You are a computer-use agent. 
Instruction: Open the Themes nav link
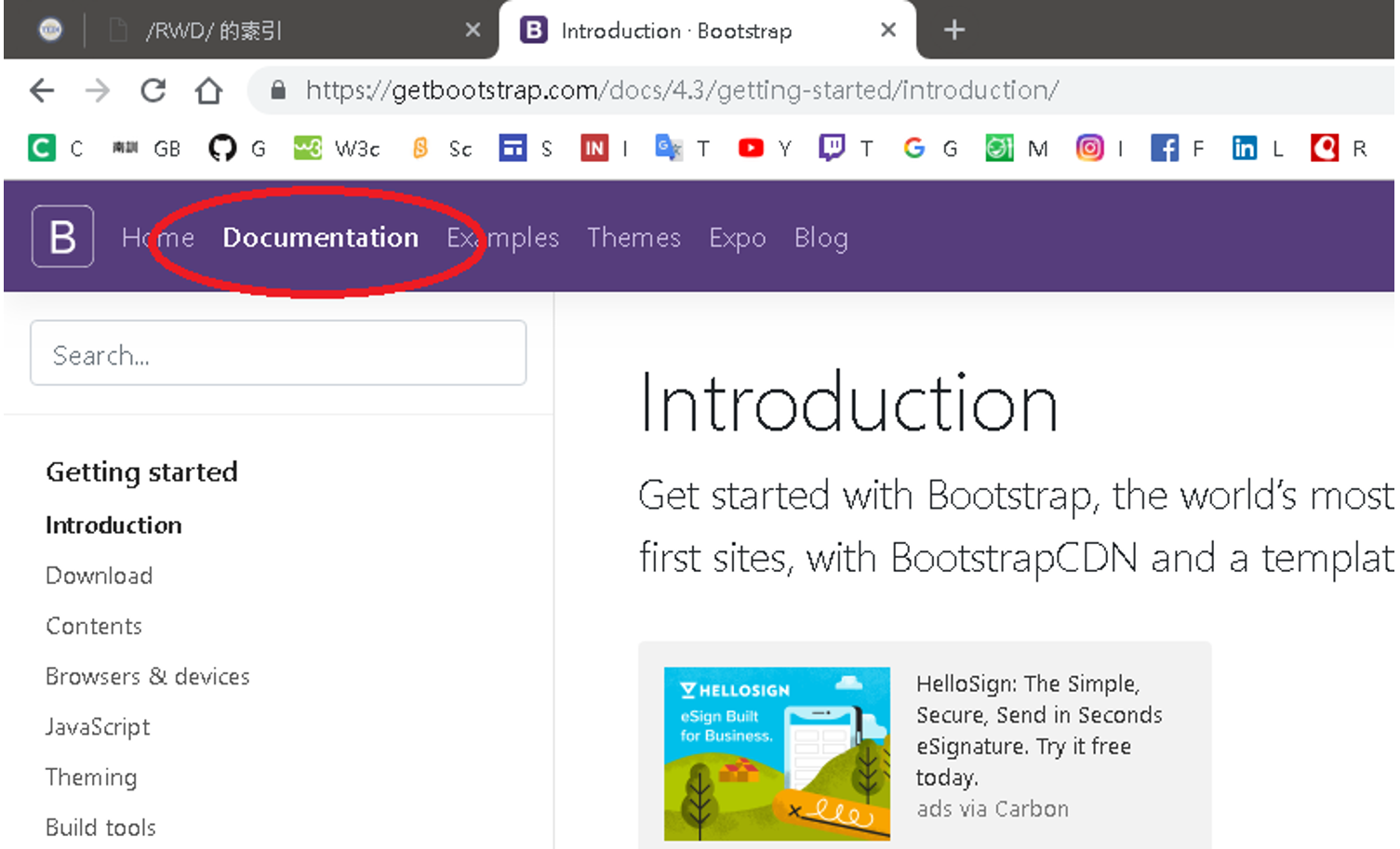633,238
